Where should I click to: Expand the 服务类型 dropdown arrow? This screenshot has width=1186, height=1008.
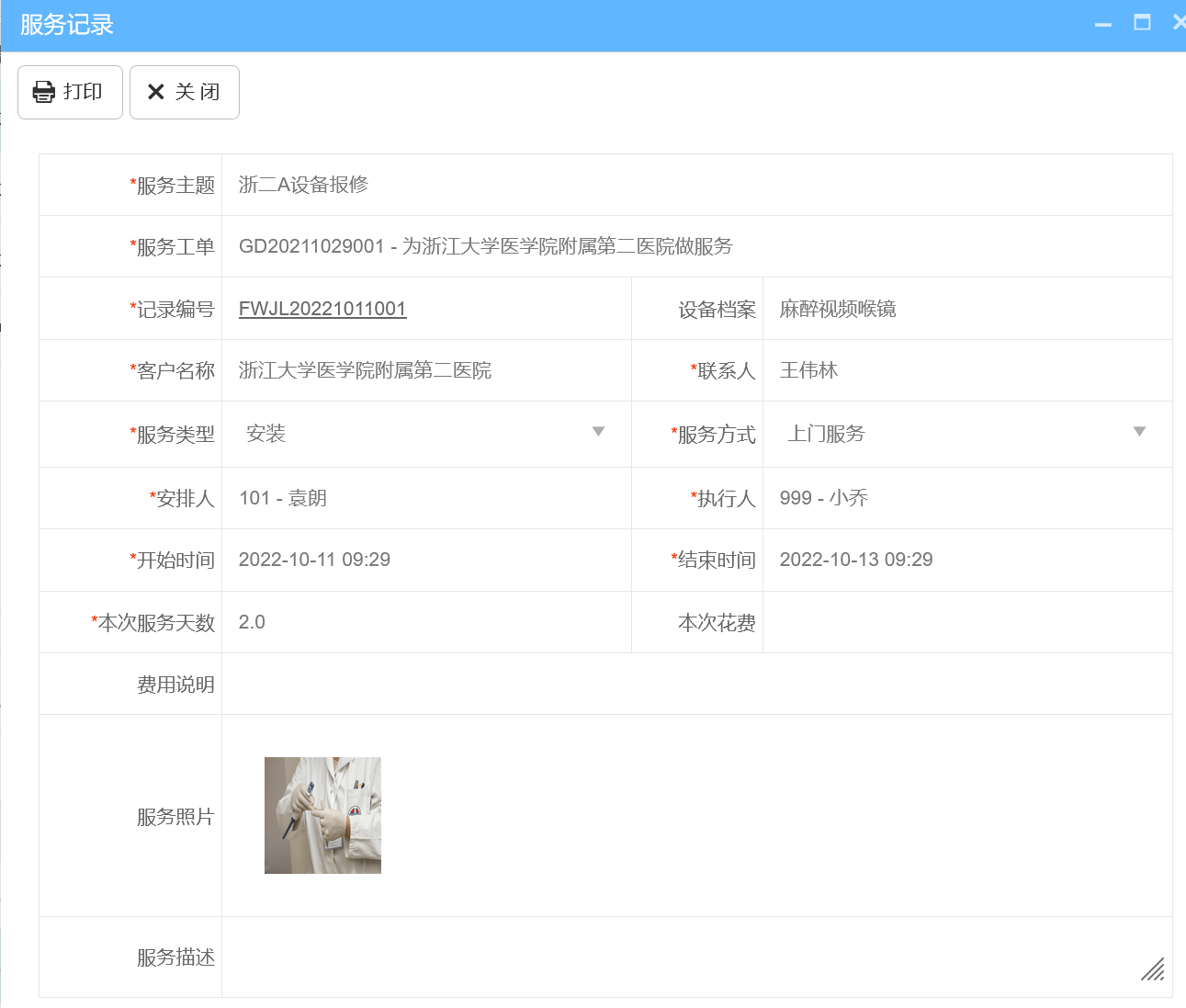(598, 432)
